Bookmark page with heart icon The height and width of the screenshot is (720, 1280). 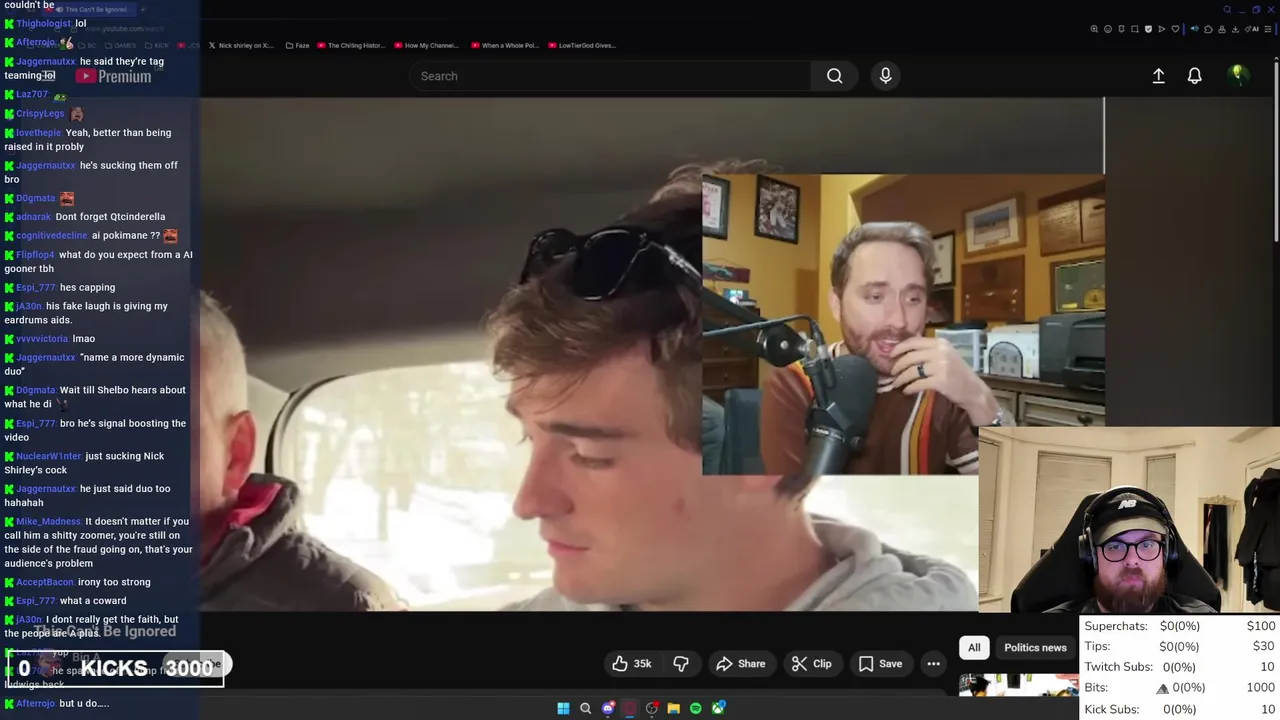(x=1175, y=29)
